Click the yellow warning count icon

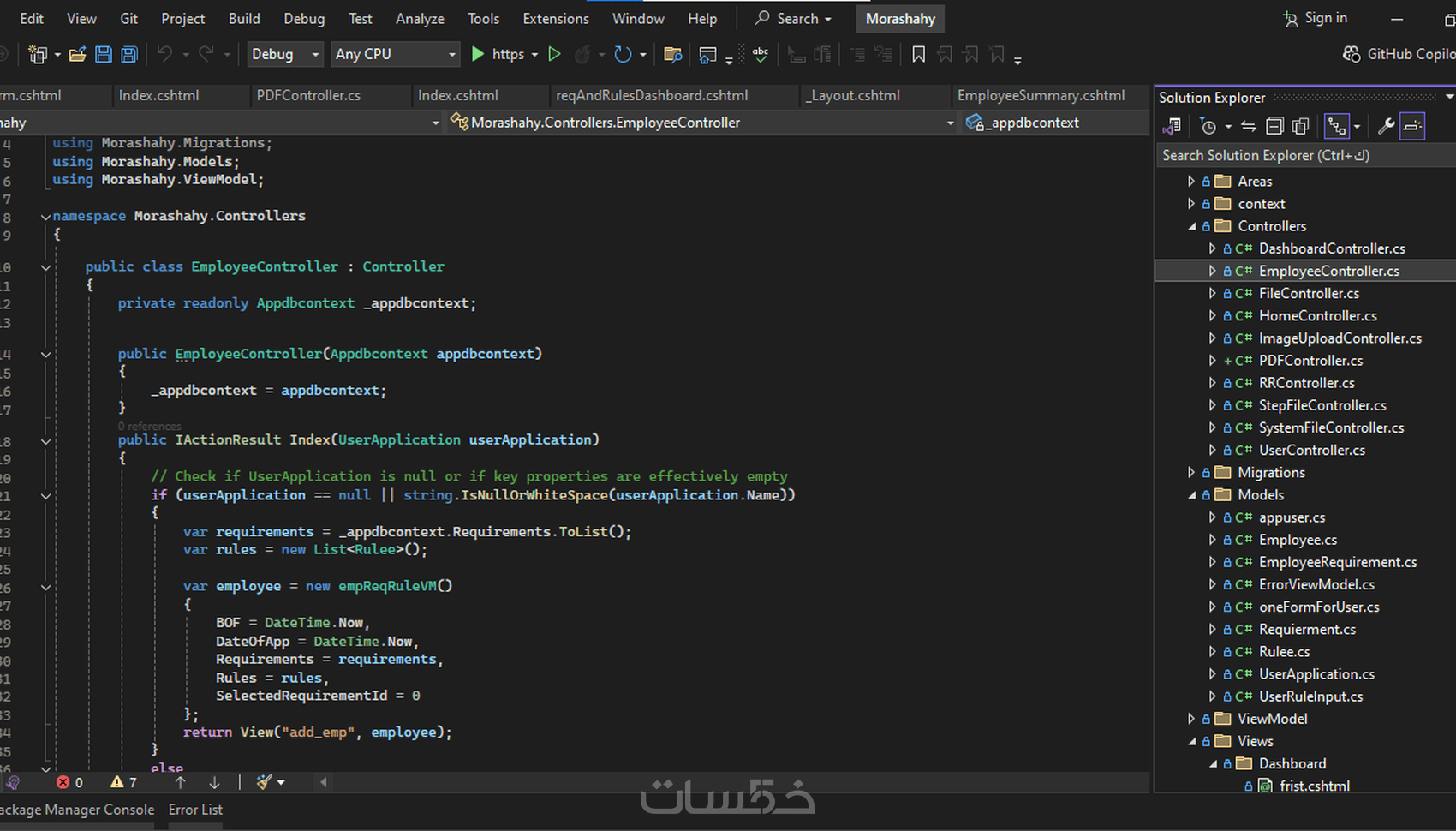coord(117,782)
